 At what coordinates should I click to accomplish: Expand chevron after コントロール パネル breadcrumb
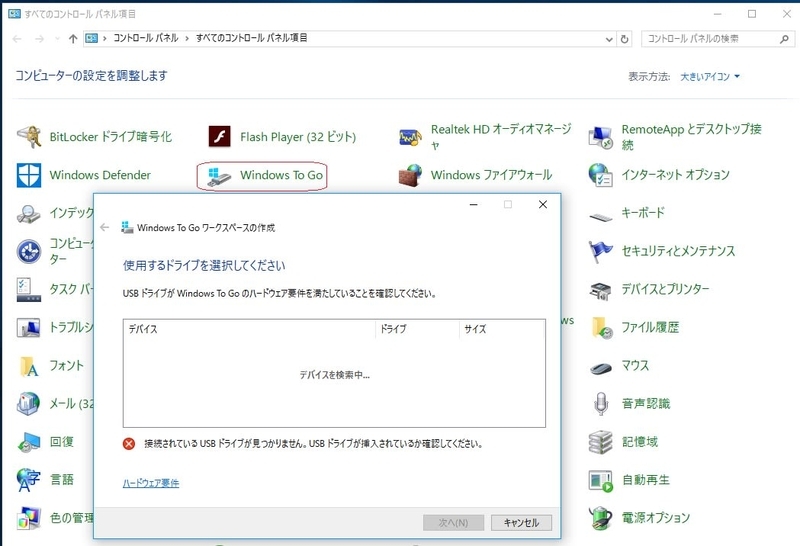[x=187, y=38]
